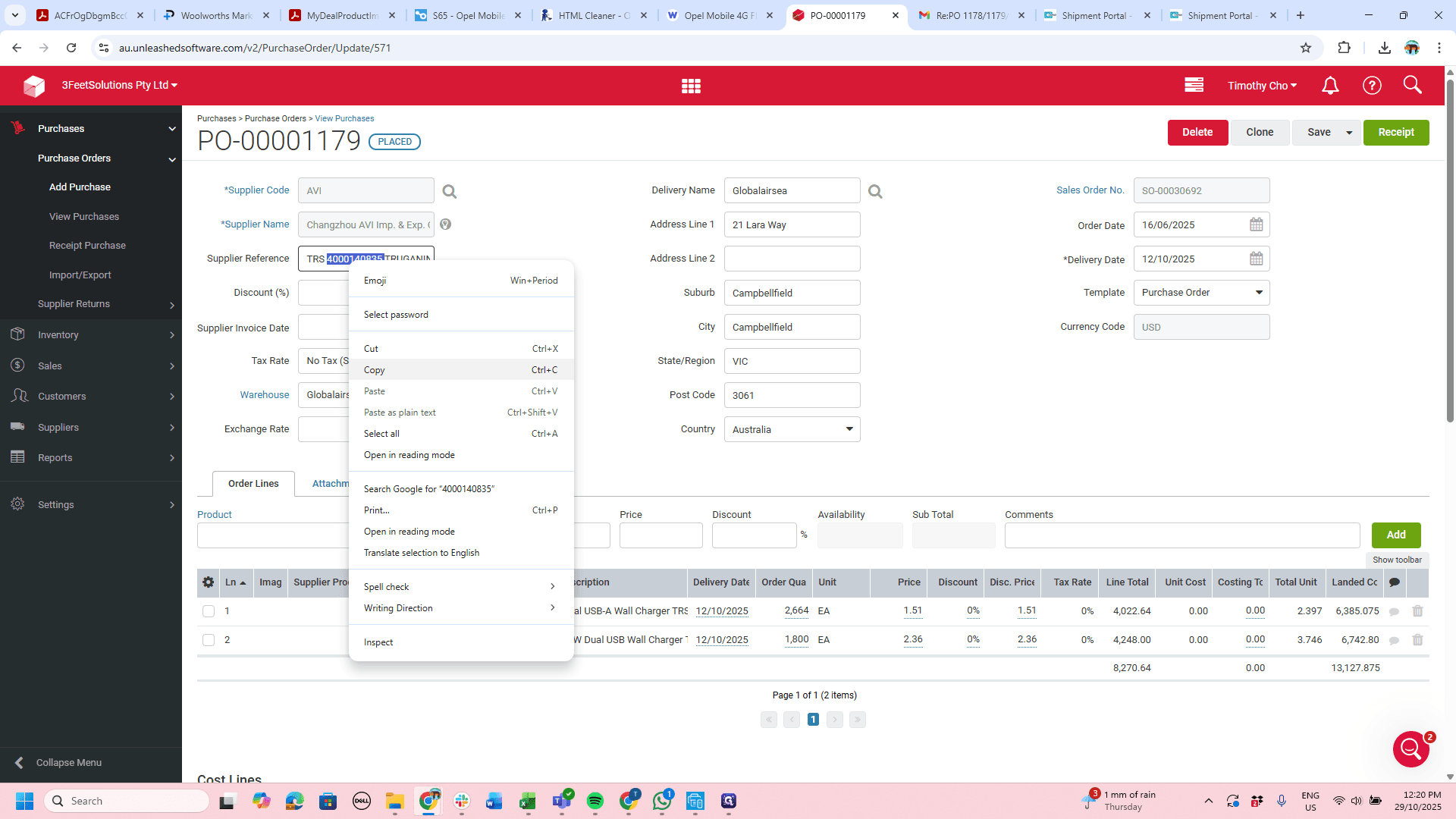Viewport: 1456px width, 819px height.
Task: Click the Comments input field
Action: point(1181,535)
